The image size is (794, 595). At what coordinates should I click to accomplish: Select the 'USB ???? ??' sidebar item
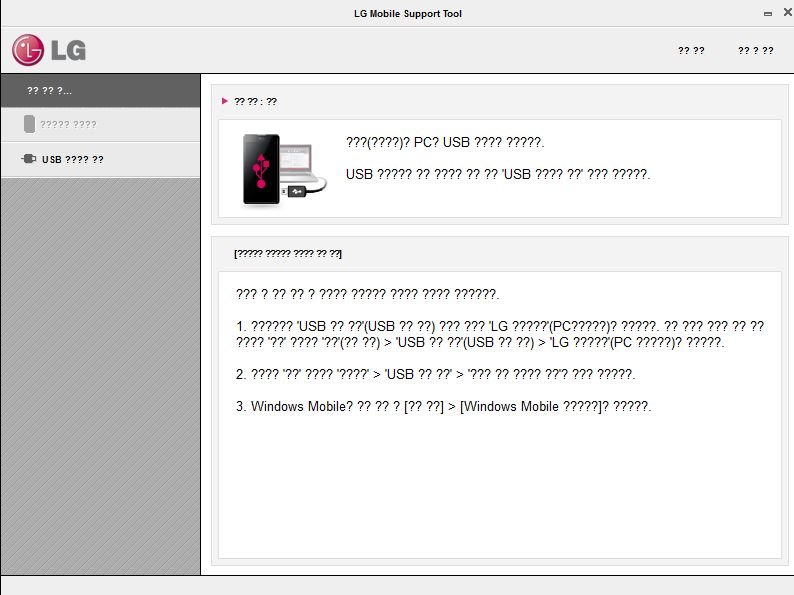(x=100, y=160)
